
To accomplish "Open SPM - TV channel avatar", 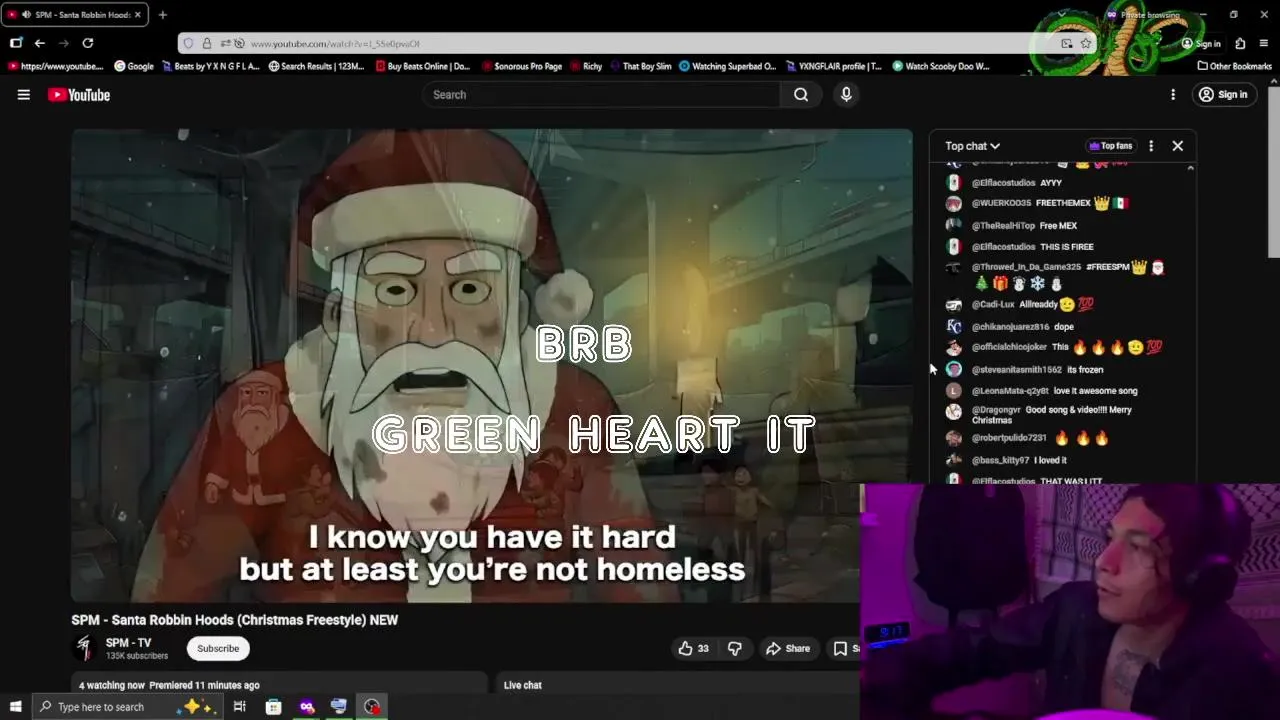I will pos(84,648).
